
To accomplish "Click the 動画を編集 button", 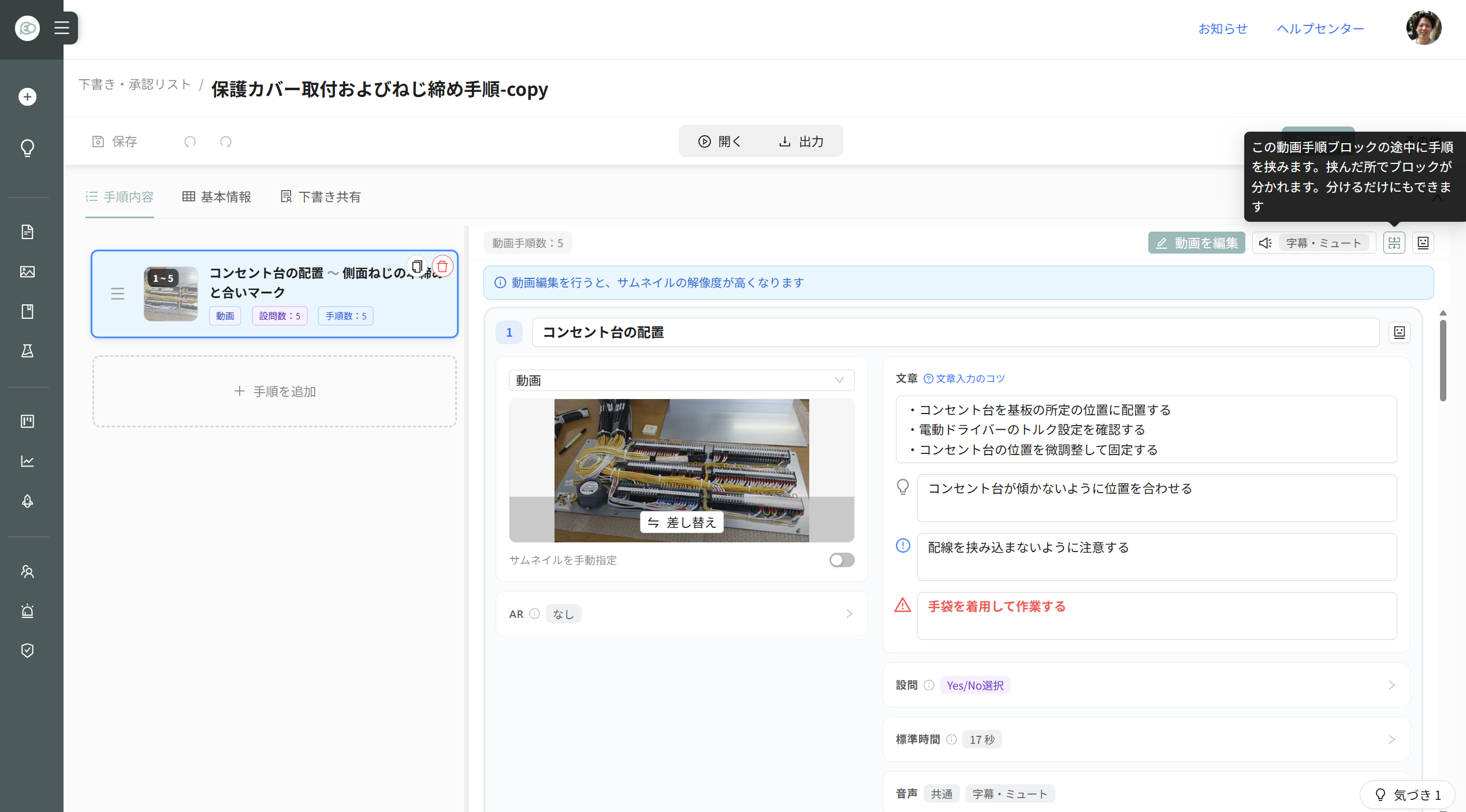I will [1196, 243].
